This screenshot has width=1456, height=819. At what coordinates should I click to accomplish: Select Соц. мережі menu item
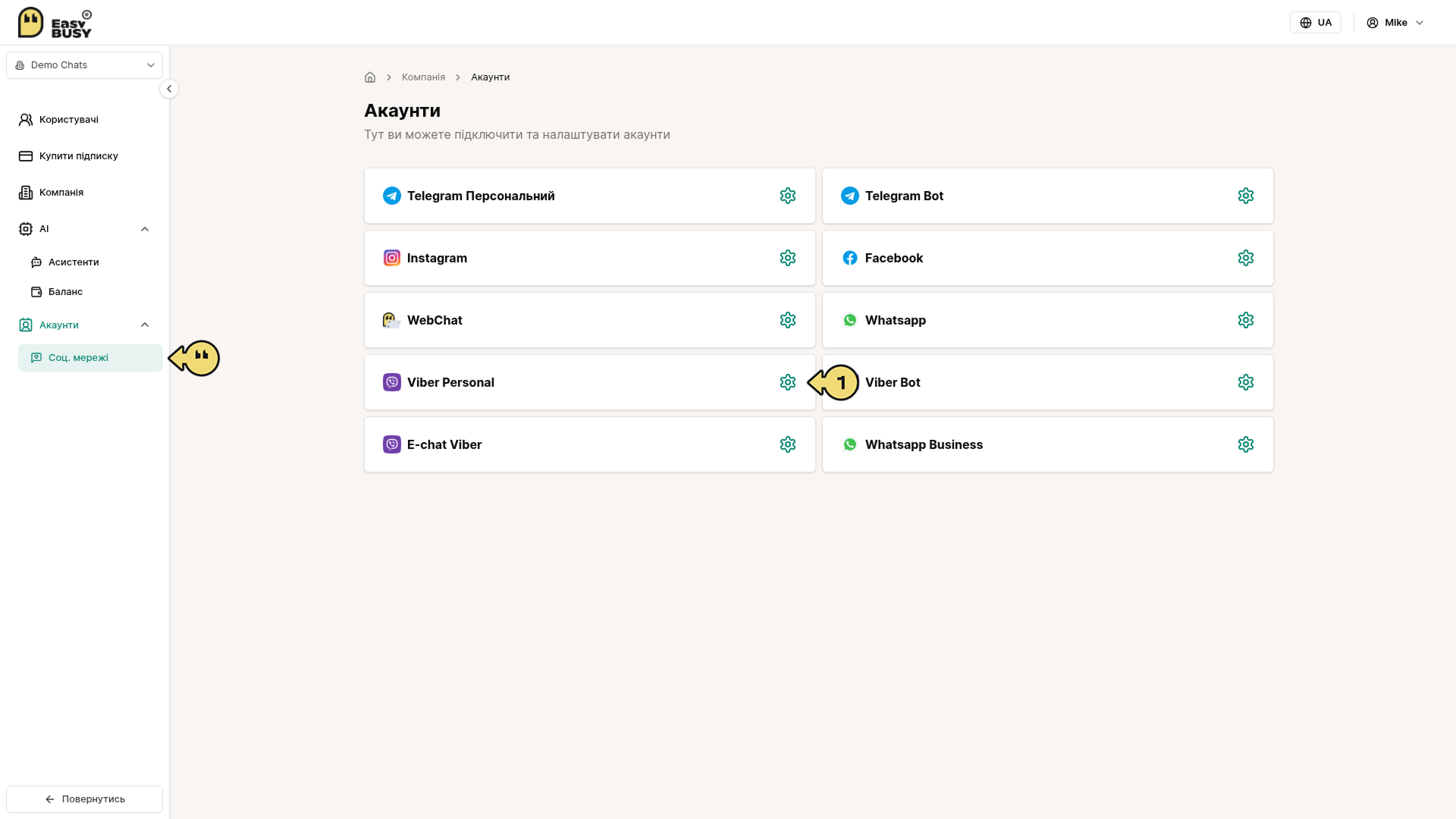pos(91,358)
